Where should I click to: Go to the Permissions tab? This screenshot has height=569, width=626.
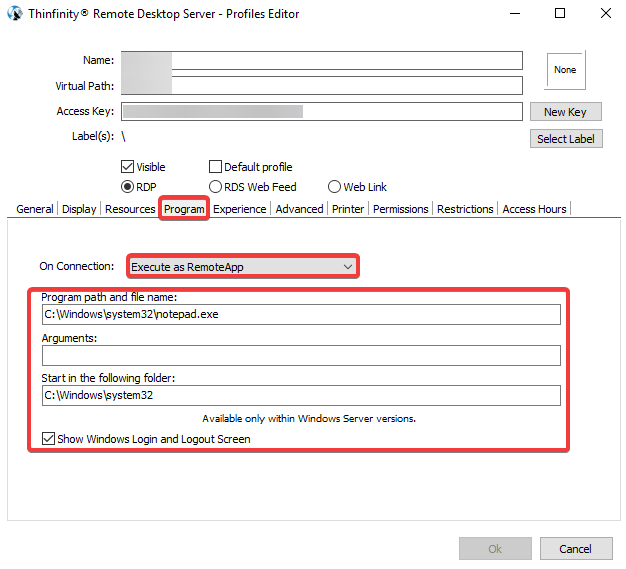point(400,209)
